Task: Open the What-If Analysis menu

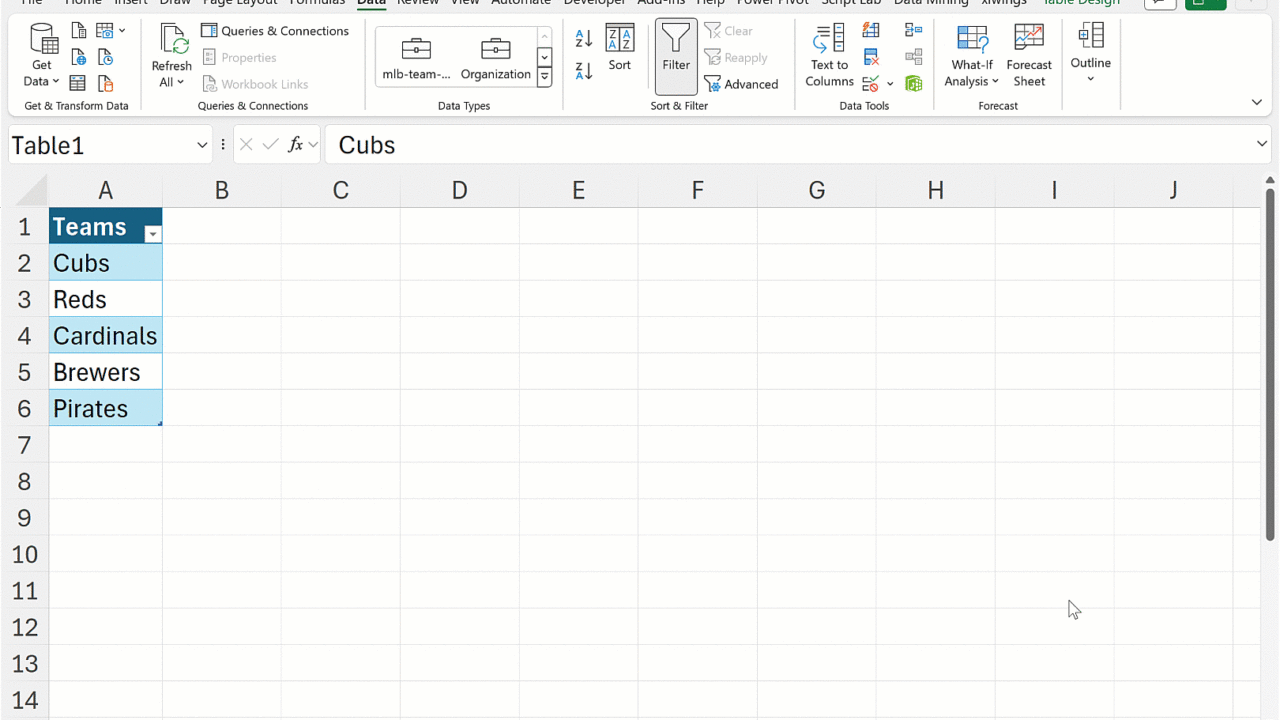Action: pos(972,56)
